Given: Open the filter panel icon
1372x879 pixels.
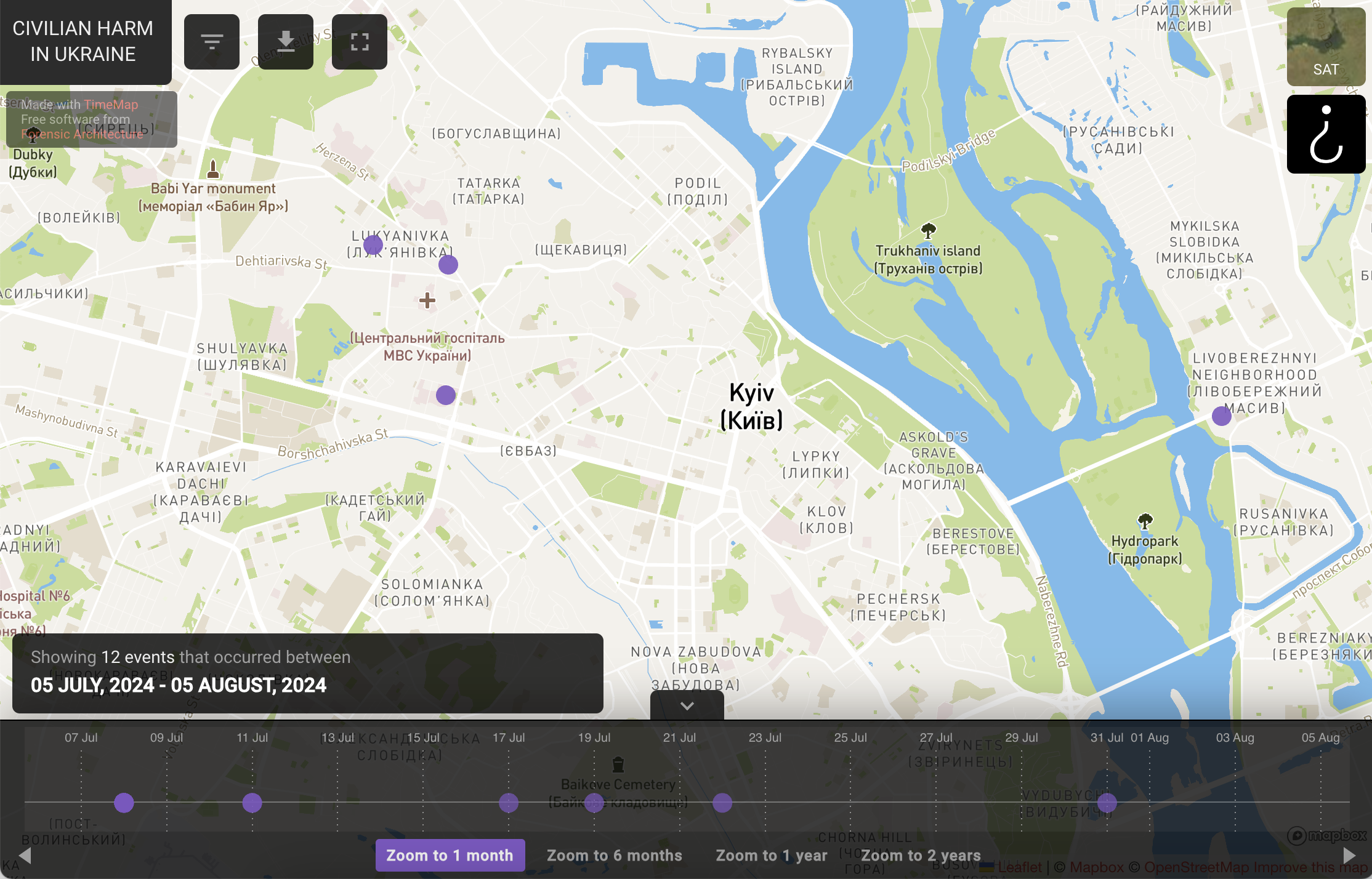Looking at the screenshot, I should pyautogui.click(x=212, y=42).
